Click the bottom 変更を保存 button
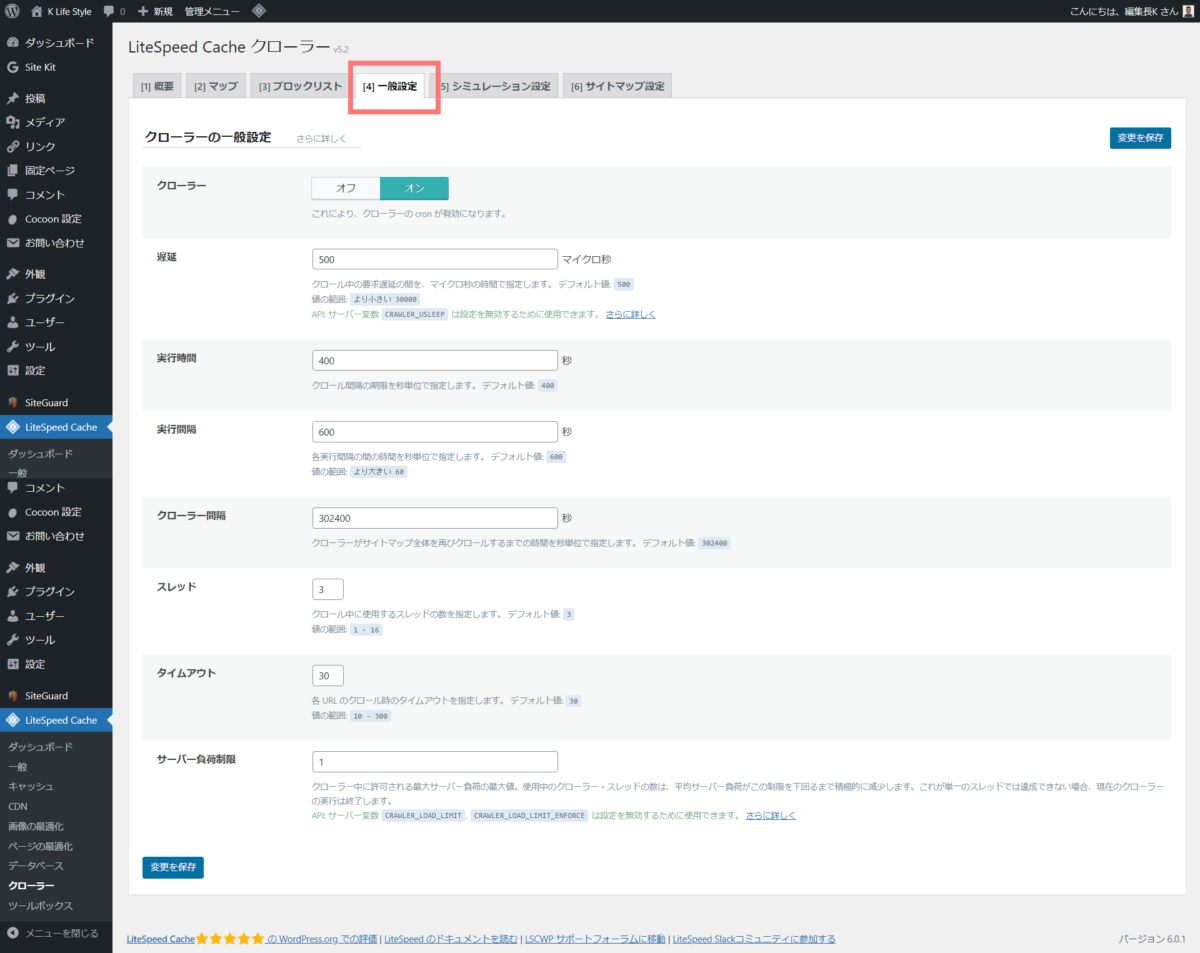 [x=173, y=867]
